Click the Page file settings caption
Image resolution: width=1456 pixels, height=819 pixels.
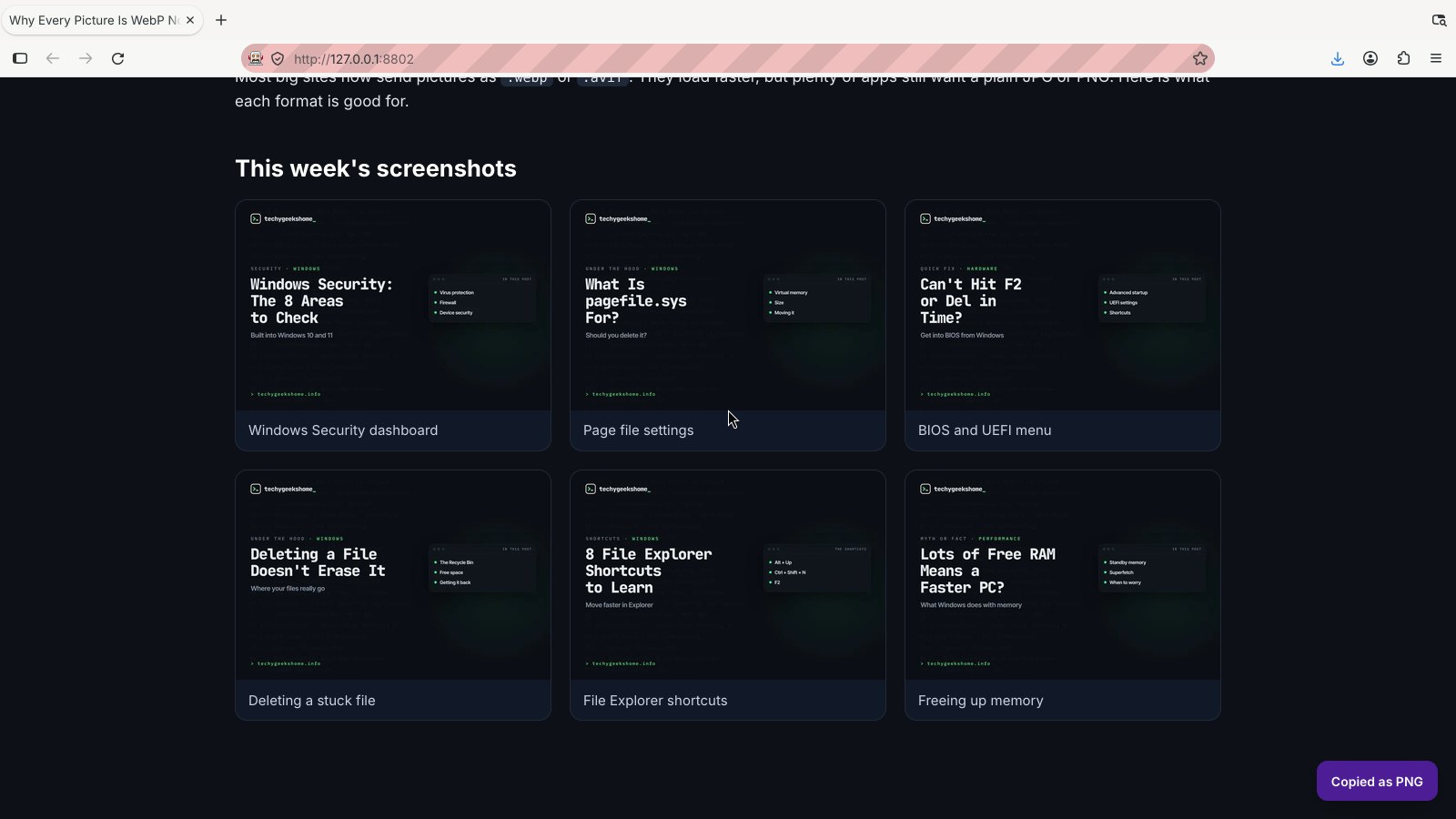point(638,430)
